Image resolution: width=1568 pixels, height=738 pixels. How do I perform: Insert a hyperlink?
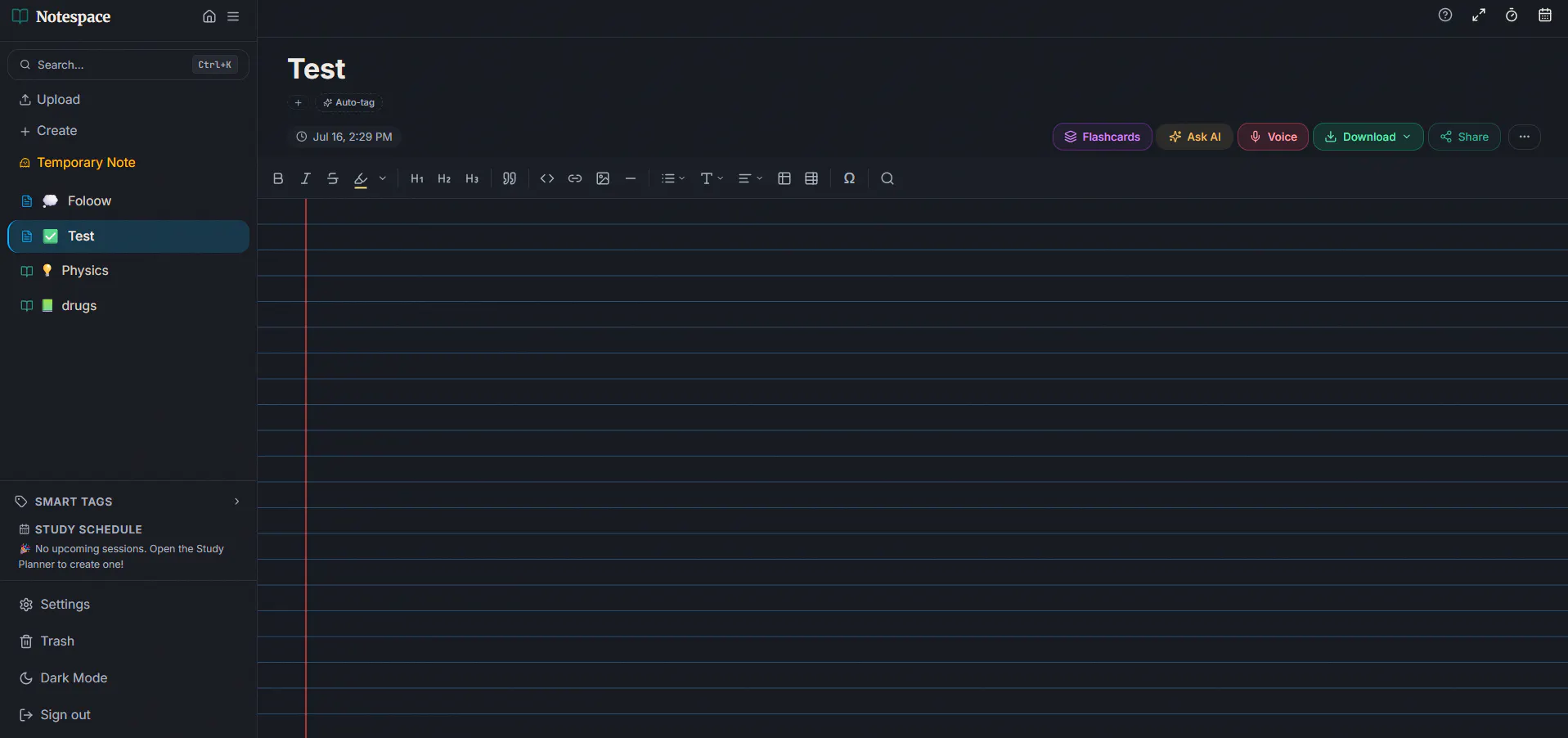tap(575, 178)
